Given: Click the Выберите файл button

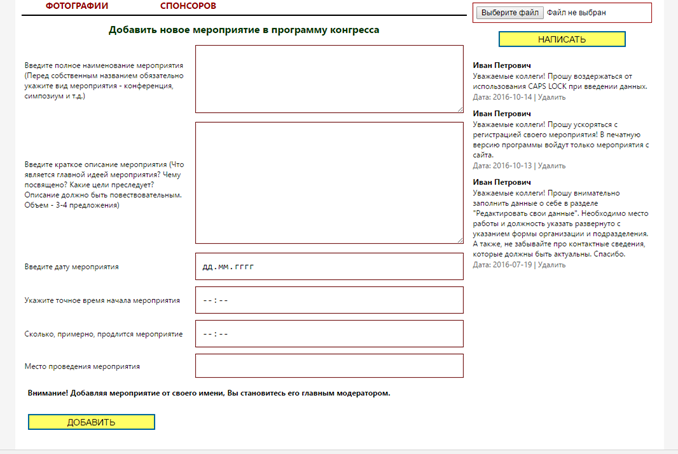Looking at the screenshot, I should coord(510,13).
